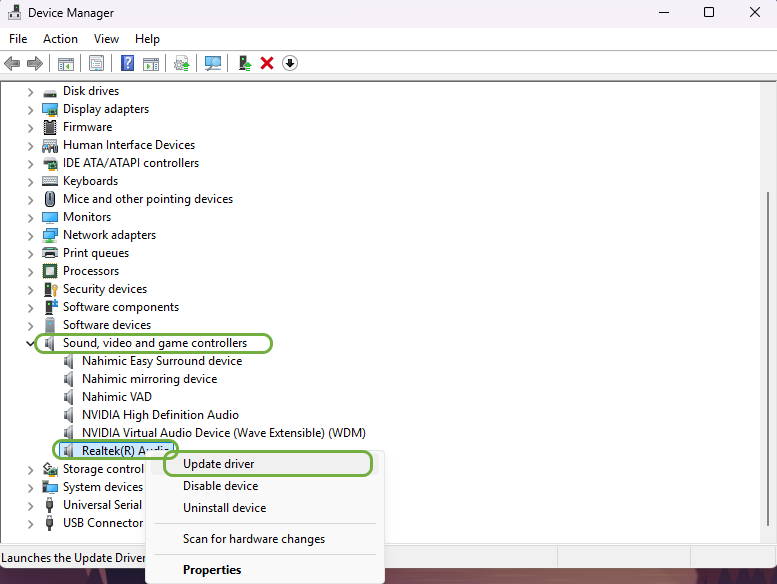Click the Back arrow in the toolbar
This screenshot has height=584, width=777.
pyautogui.click(x=12, y=63)
